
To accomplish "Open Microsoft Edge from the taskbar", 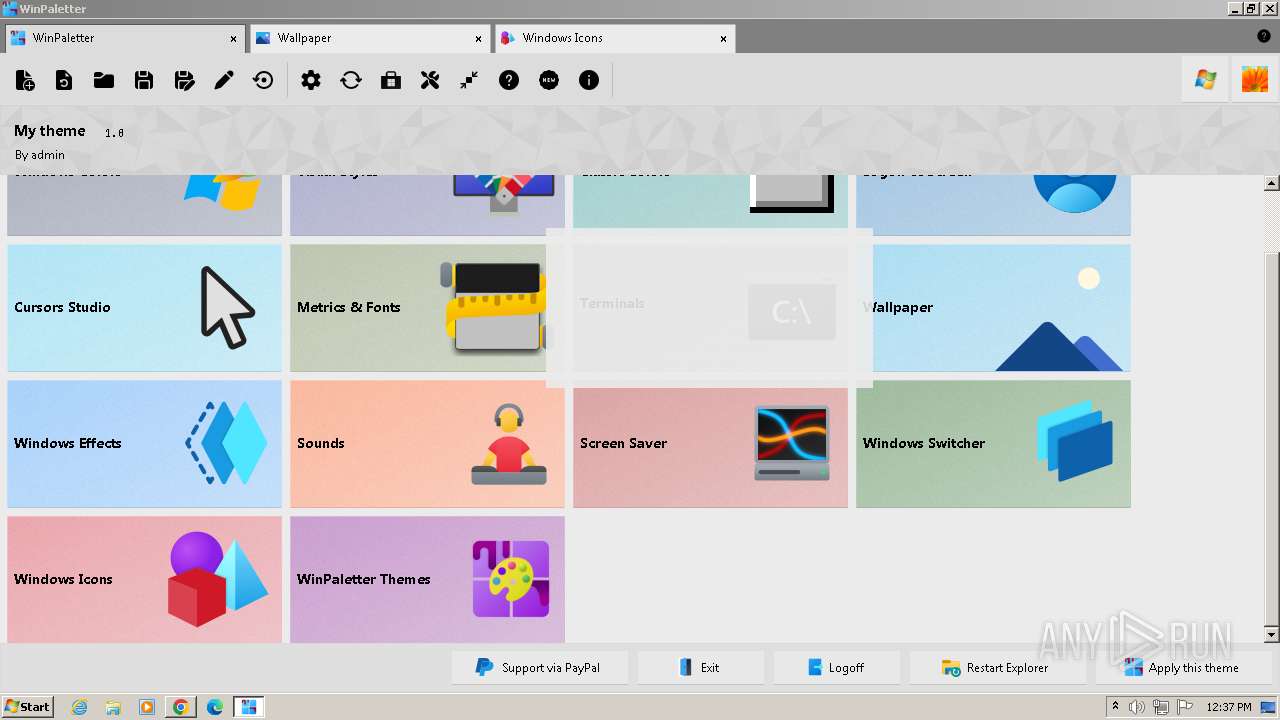I will tap(215, 707).
